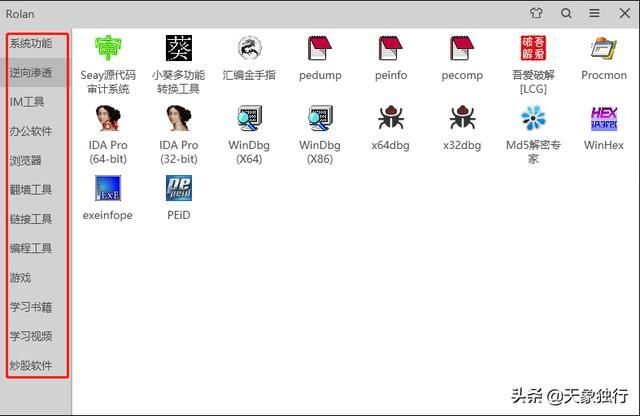Launch 汇编金手指 dragon icon
This screenshot has width=640, height=416.
point(249,48)
